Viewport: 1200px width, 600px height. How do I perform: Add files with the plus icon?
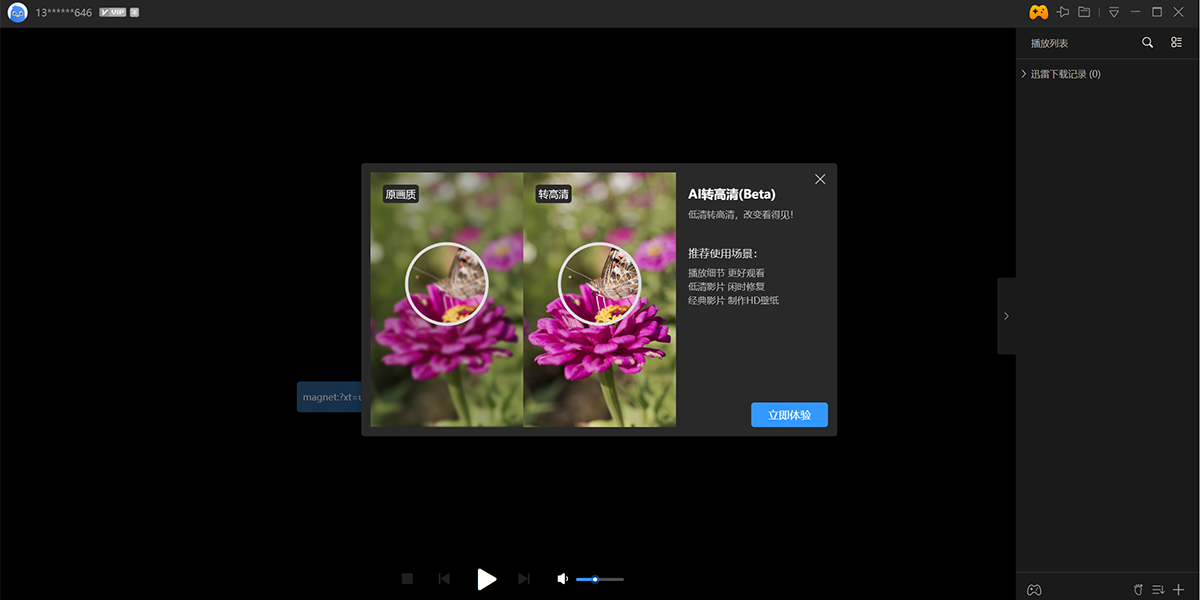(x=1179, y=590)
